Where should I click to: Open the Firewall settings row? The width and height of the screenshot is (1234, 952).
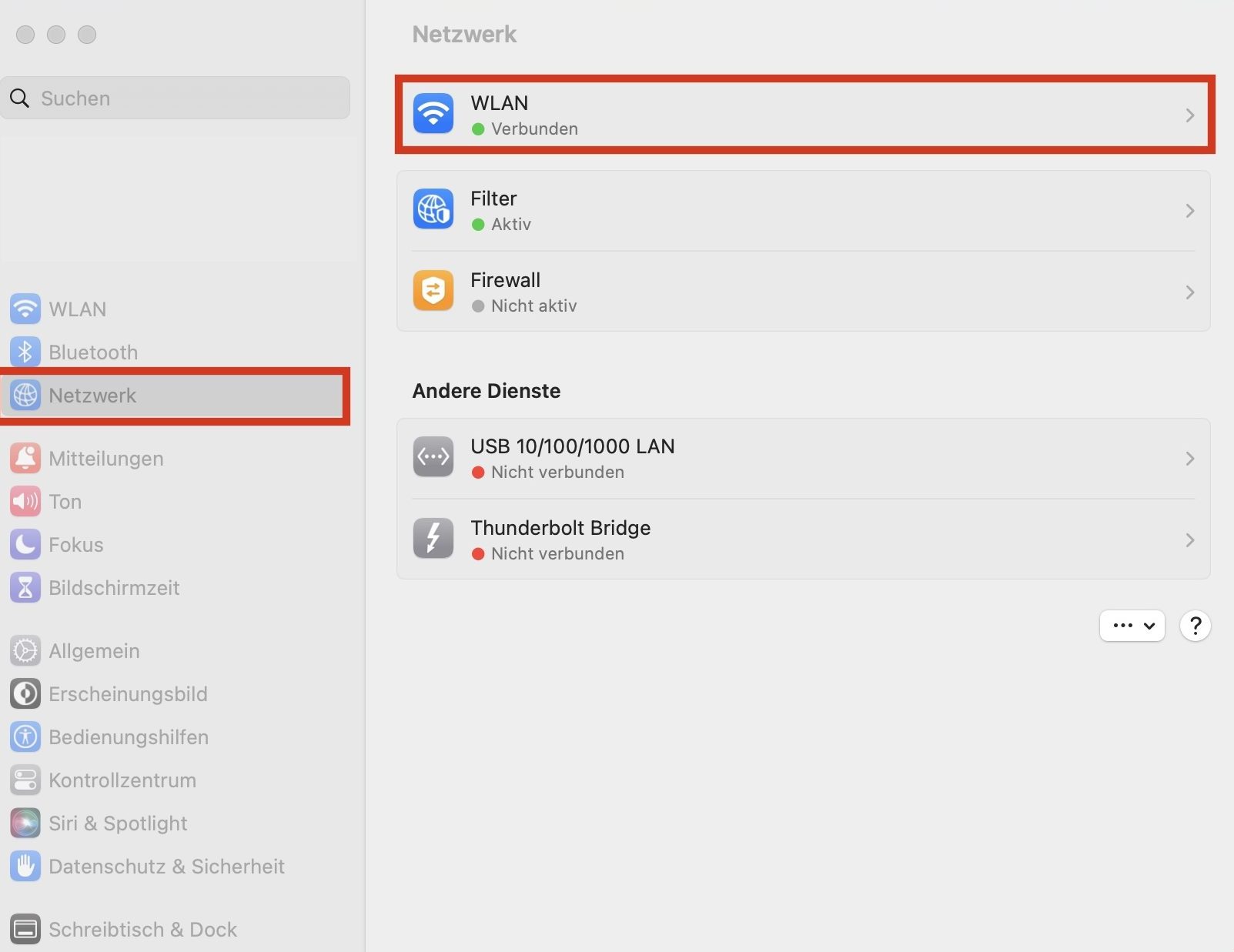801,292
